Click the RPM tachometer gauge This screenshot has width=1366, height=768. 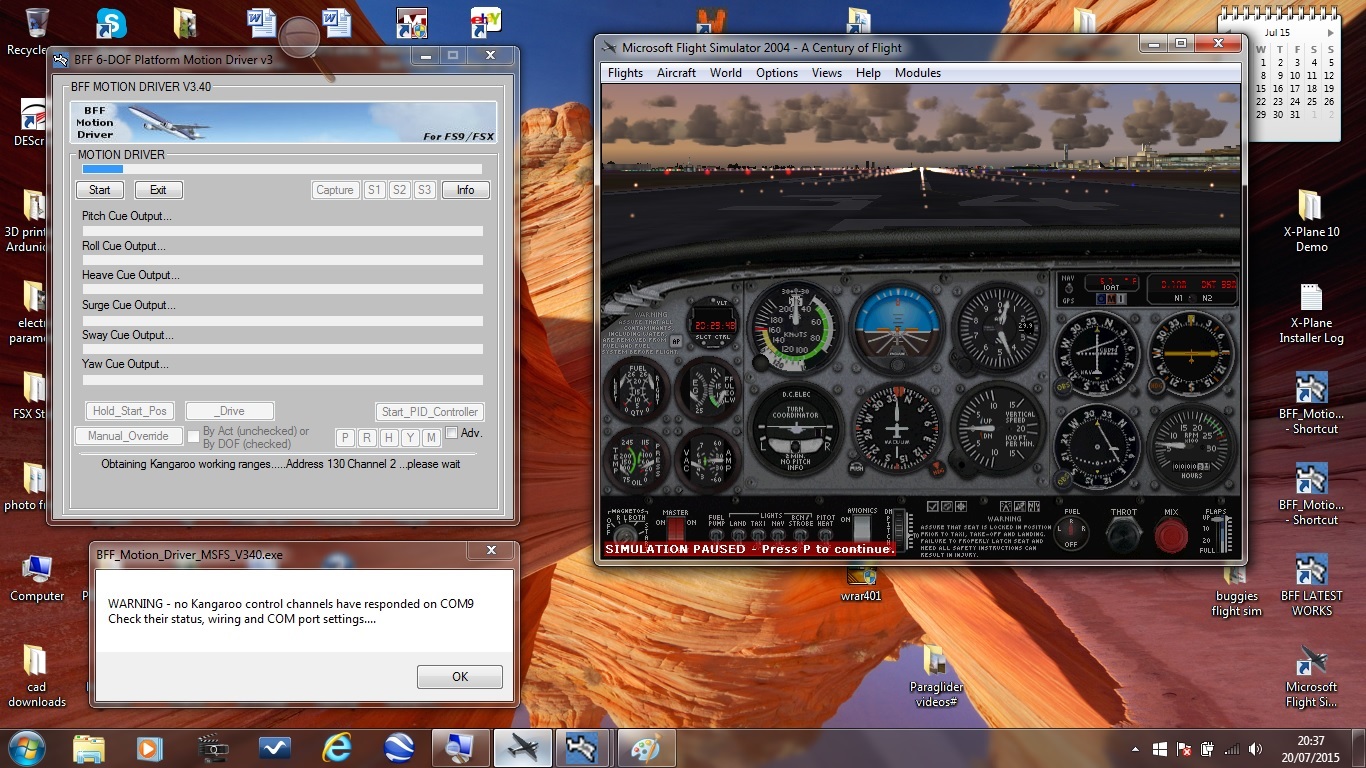pyautogui.click(x=1192, y=447)
